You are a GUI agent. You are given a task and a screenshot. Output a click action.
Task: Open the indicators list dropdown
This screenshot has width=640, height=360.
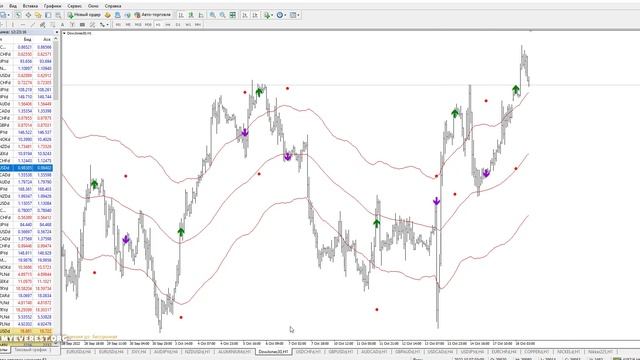pyautogui.click(x=268, y=15)
